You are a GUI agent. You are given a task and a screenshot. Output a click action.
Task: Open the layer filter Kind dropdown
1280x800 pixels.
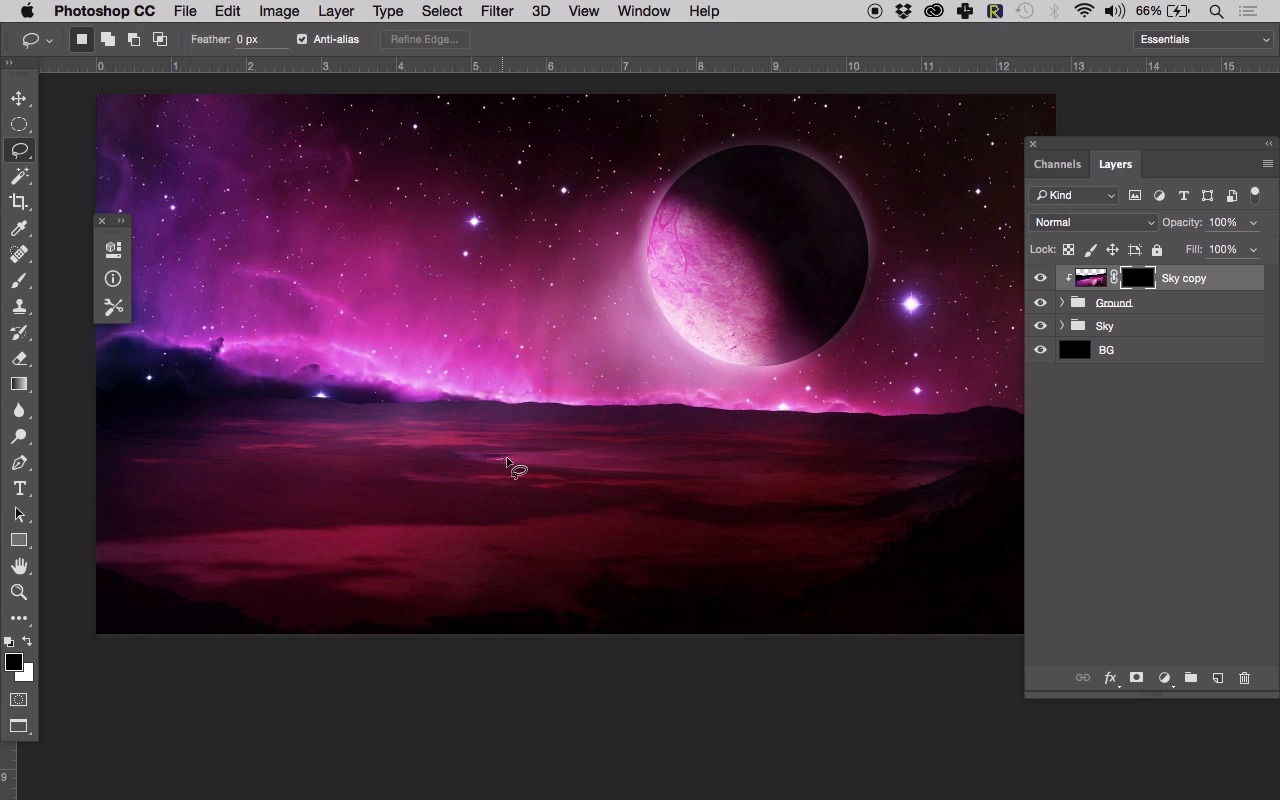coord(1074,195)
